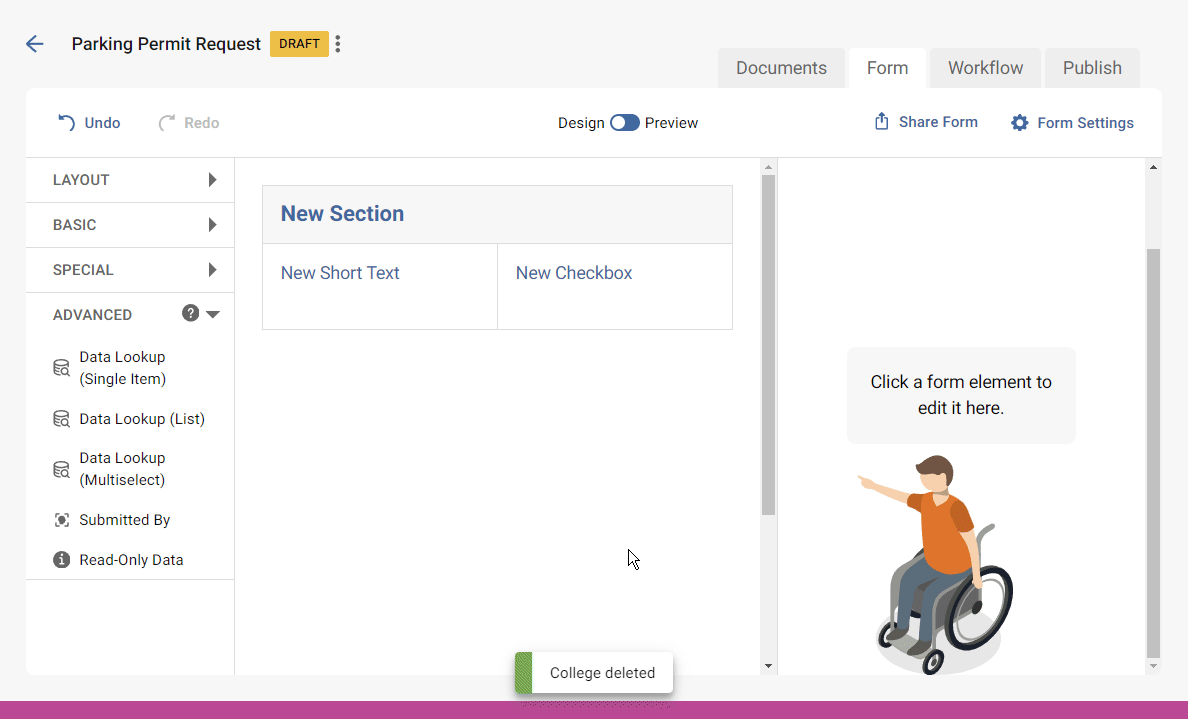
Task: Click the ADVANCED section help icon
Action: [190, 312]
